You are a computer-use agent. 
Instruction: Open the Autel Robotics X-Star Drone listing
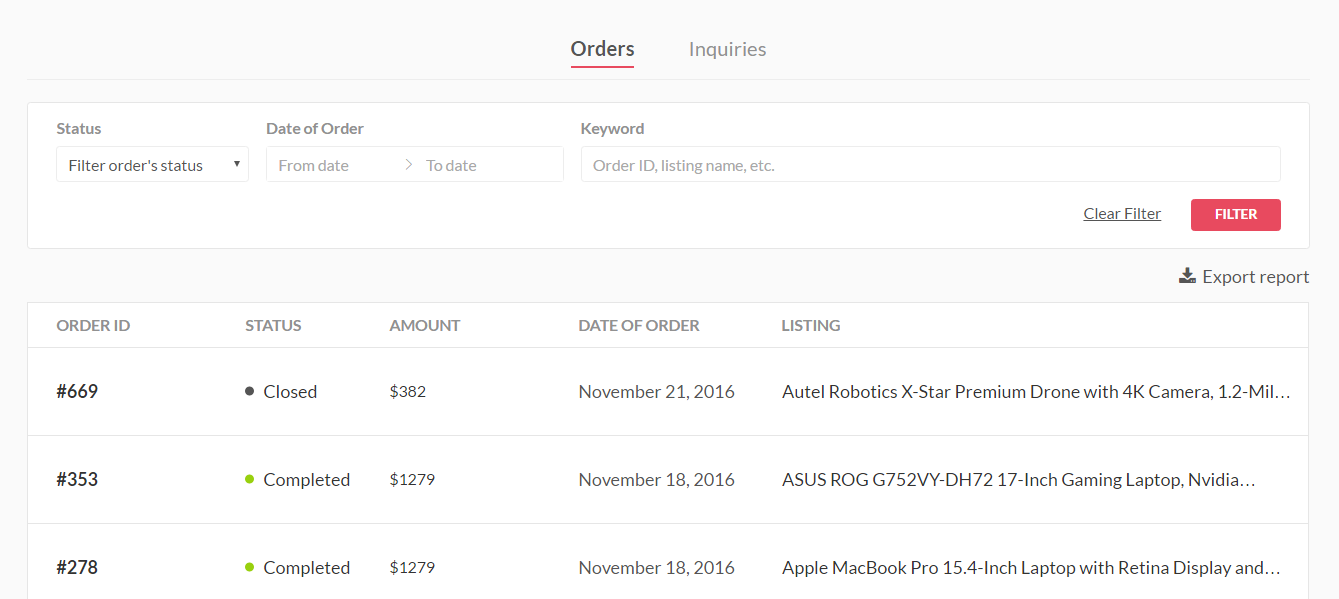pyautogui.click(x=1036, y=392)
